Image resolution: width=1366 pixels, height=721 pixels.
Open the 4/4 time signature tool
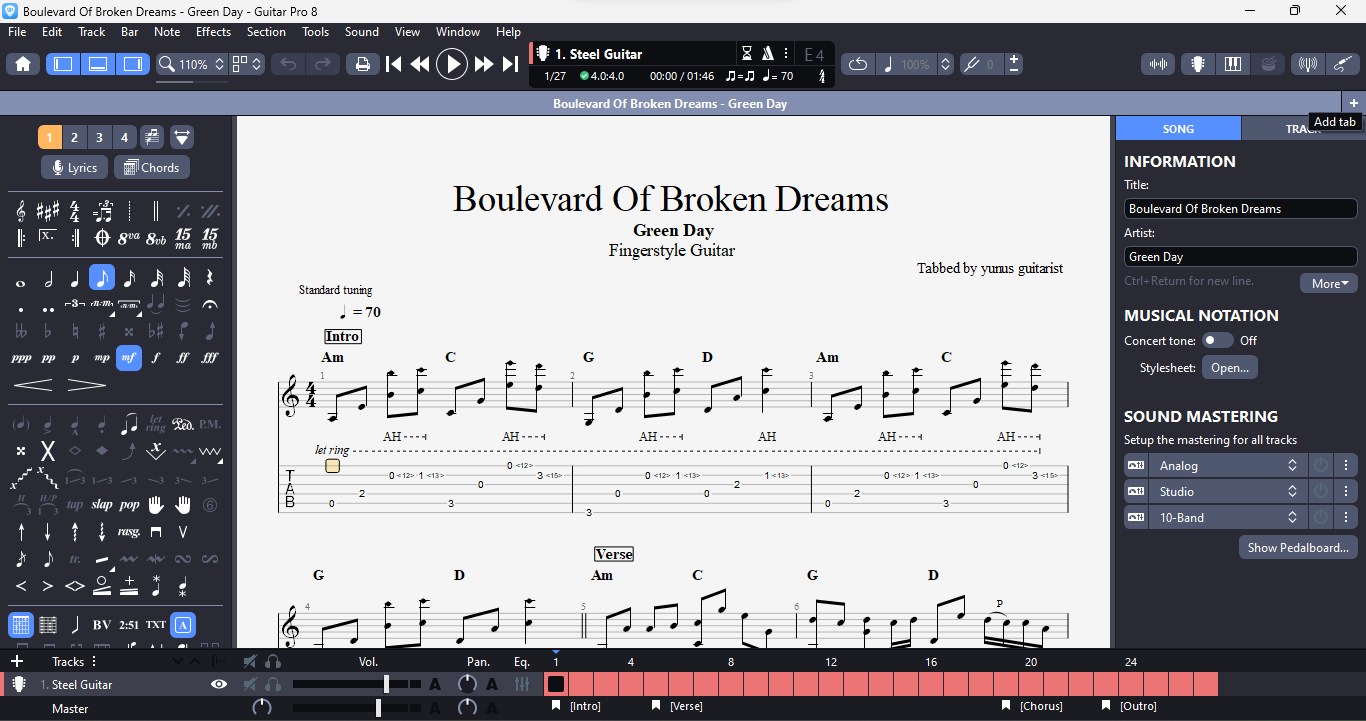(x=75, y=211)
